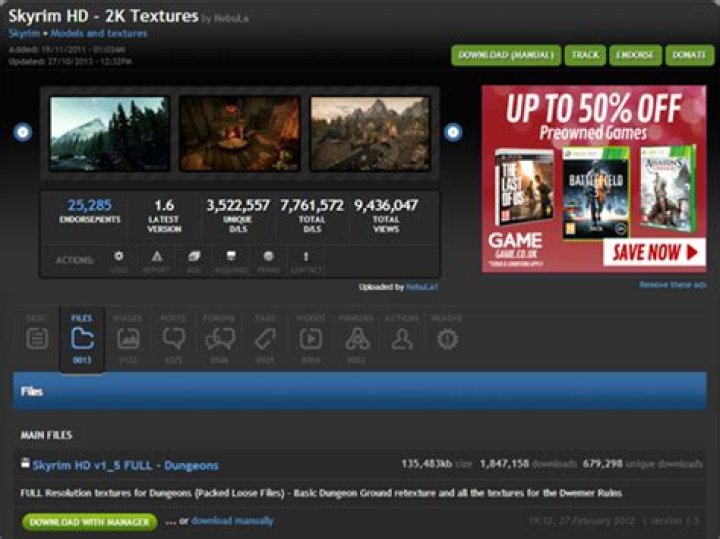Viewport: 720px width, 539px height.
Task: Click the Files section header bar
Action: 360,391
